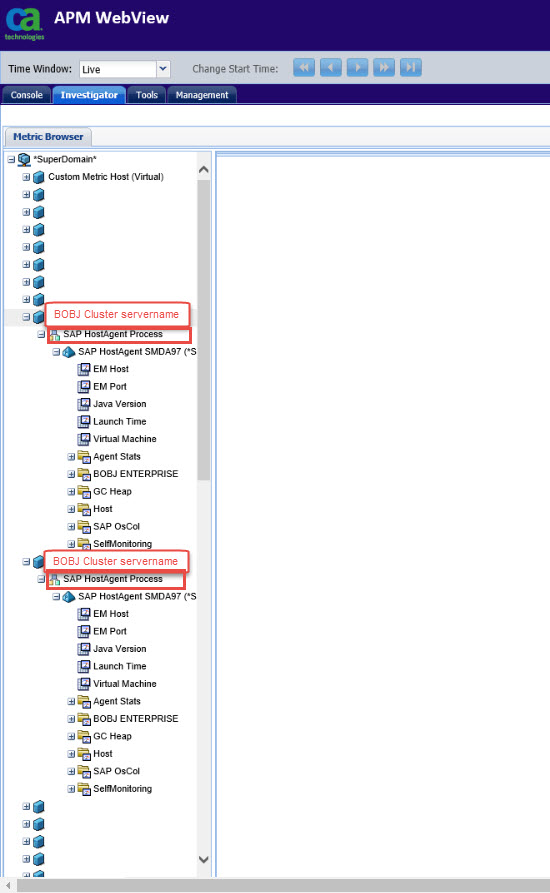Select the second Launch Time metric
Viewport: 550px width, 893px height.
pyautogui.click(x=120, y=666)
